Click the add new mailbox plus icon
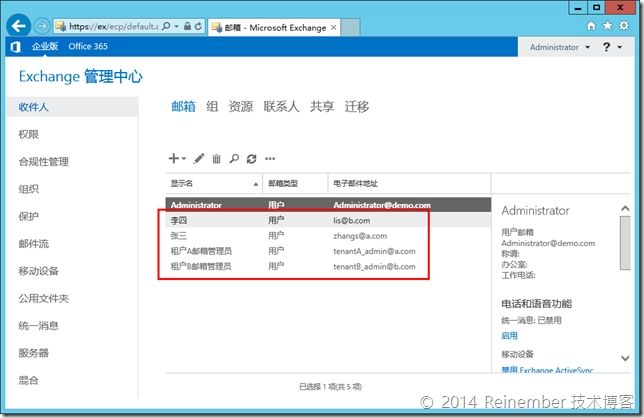This screenshot has height=418, width=644. (x=174, y=158)
